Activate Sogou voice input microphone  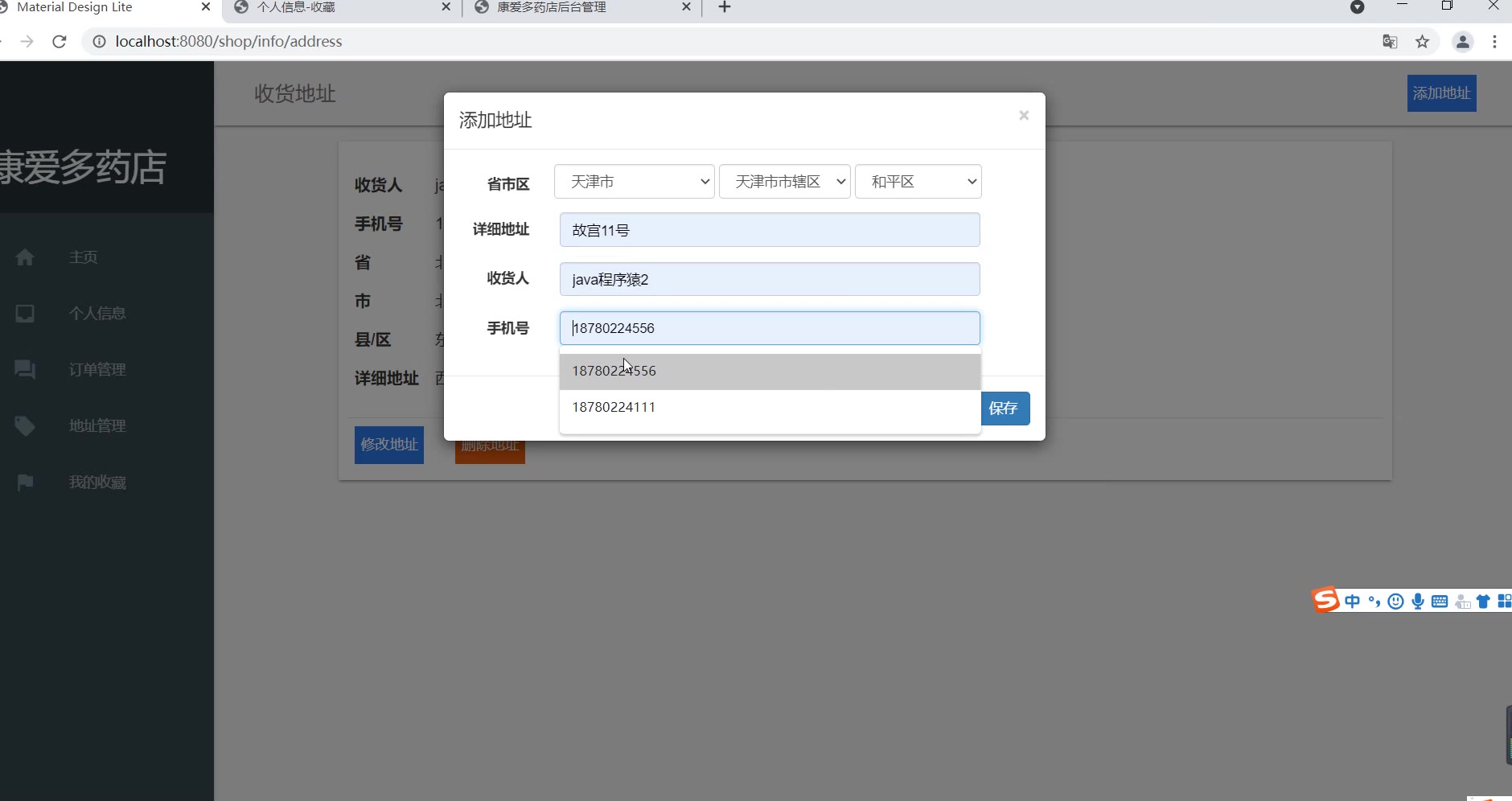click(x=1418, y=602)
